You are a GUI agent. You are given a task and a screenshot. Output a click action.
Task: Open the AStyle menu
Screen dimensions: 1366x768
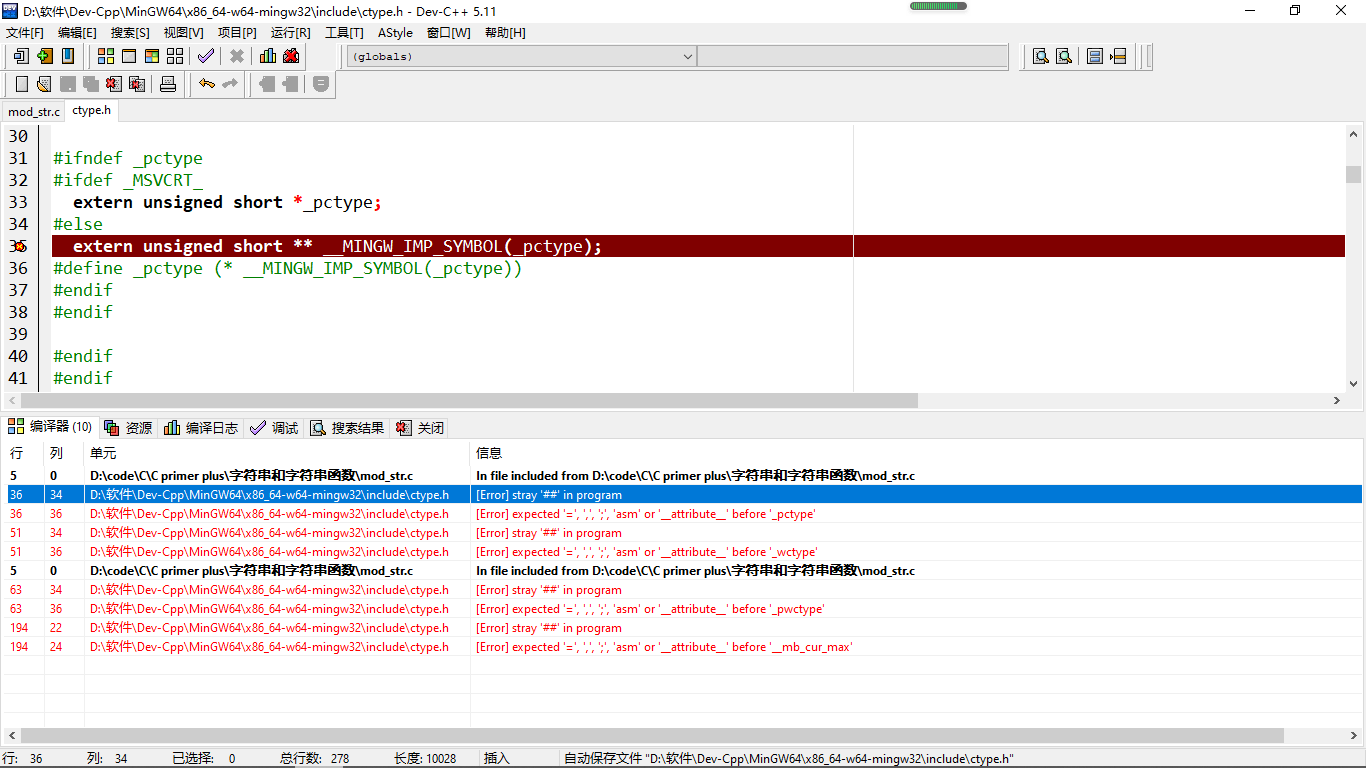pyautogui.click(x=395, y=33)
